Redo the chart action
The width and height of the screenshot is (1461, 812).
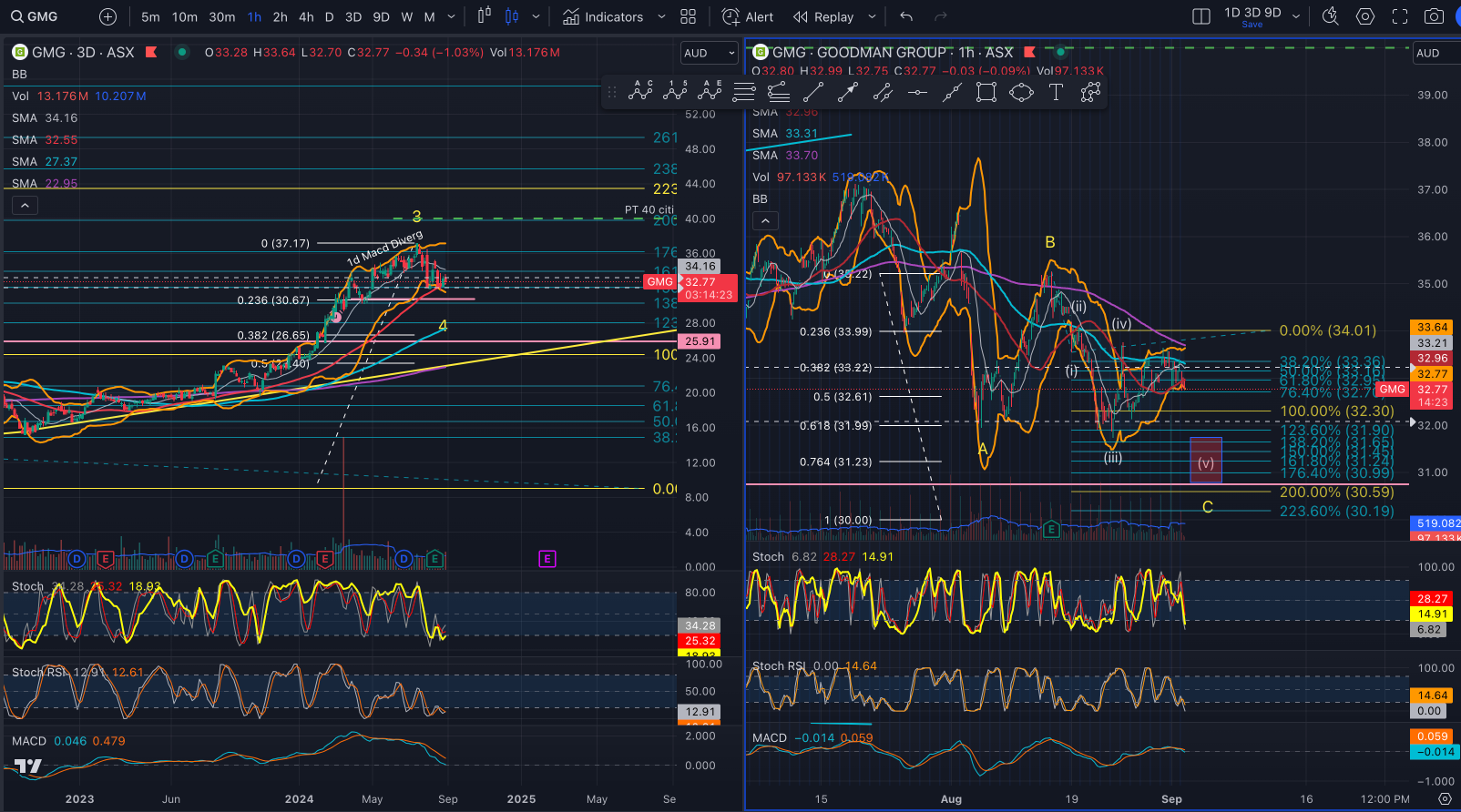(x=941, y=16)
